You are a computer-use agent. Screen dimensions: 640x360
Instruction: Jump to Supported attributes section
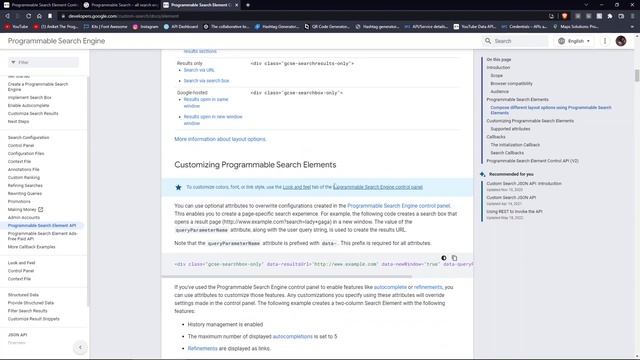pyautogui.click(x=510, y=129)
